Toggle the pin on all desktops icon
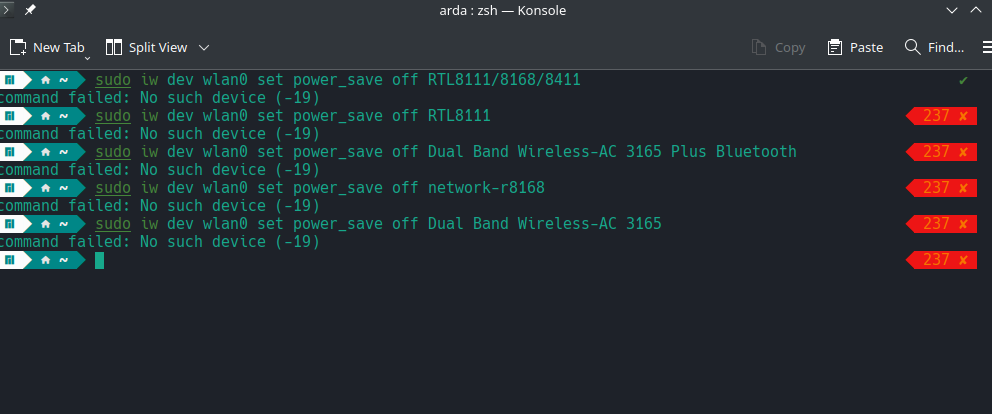This screenshot has width=992, height=414. (30, 10)
